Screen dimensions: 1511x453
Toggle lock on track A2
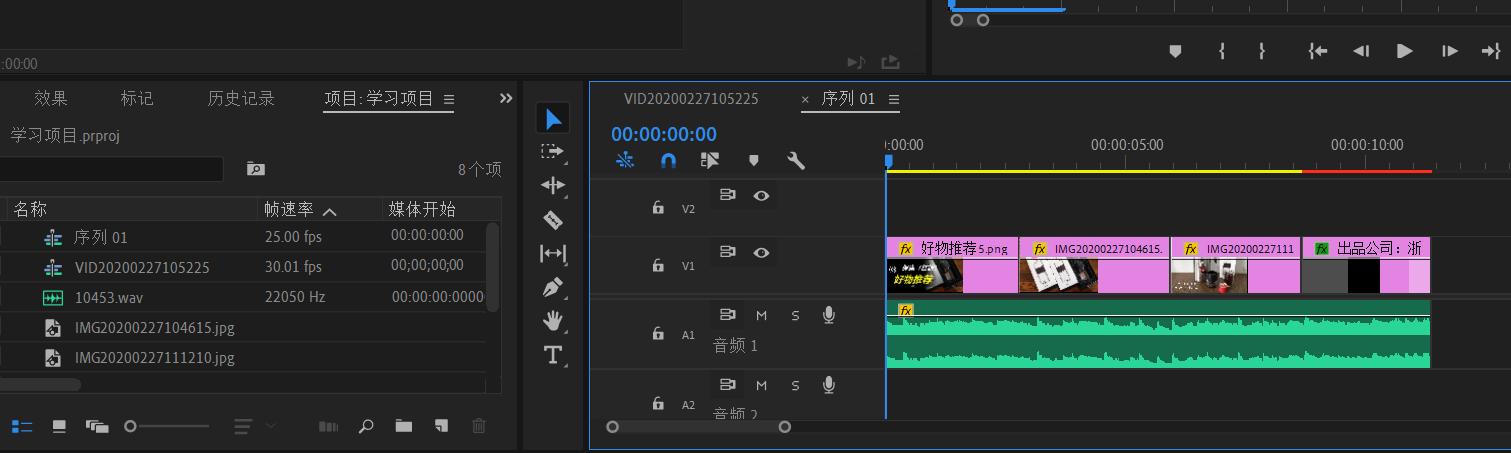[658, 404]
